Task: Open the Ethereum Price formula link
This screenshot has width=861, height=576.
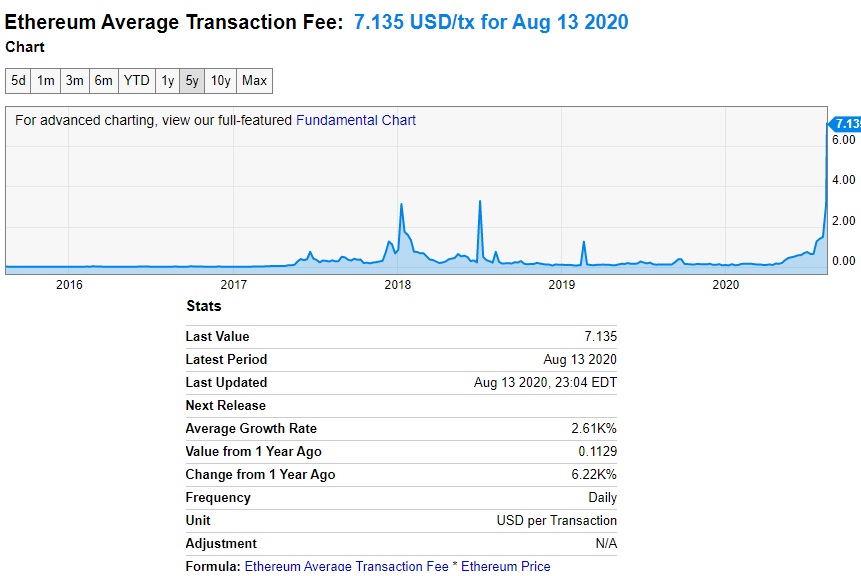Action: point(506,566)
